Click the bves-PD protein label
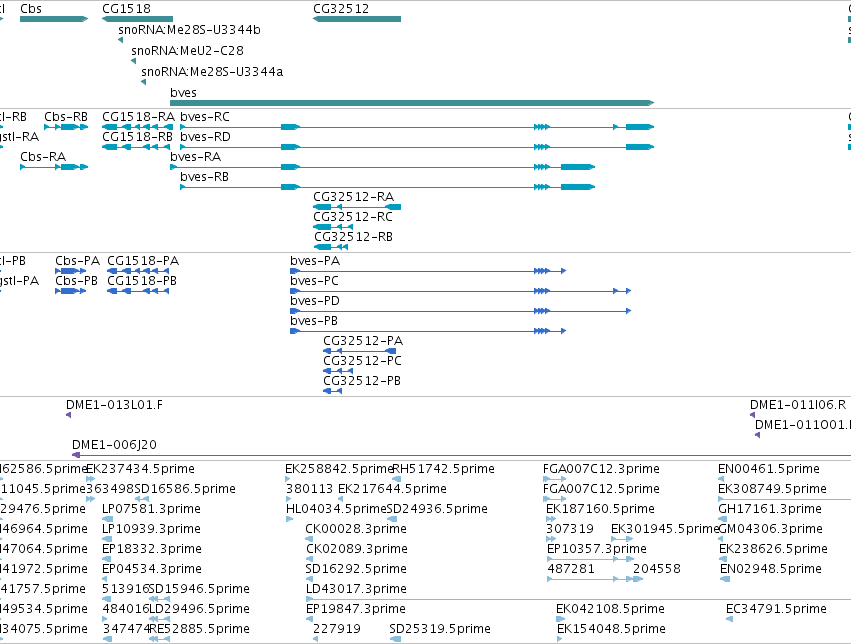The image size is (851, 644). click(315, 301)
